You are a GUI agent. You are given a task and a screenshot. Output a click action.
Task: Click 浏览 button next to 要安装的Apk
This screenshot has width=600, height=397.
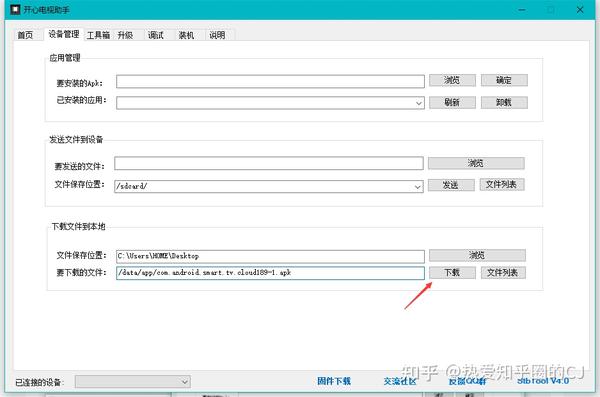click(452, 80)
